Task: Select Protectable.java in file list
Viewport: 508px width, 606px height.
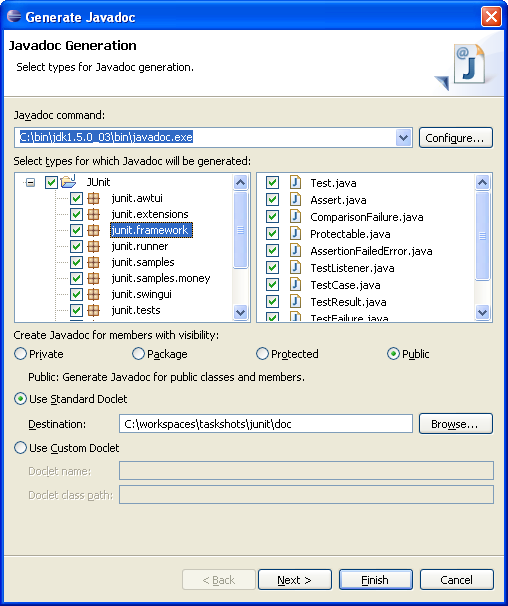Action: (350, 234)
